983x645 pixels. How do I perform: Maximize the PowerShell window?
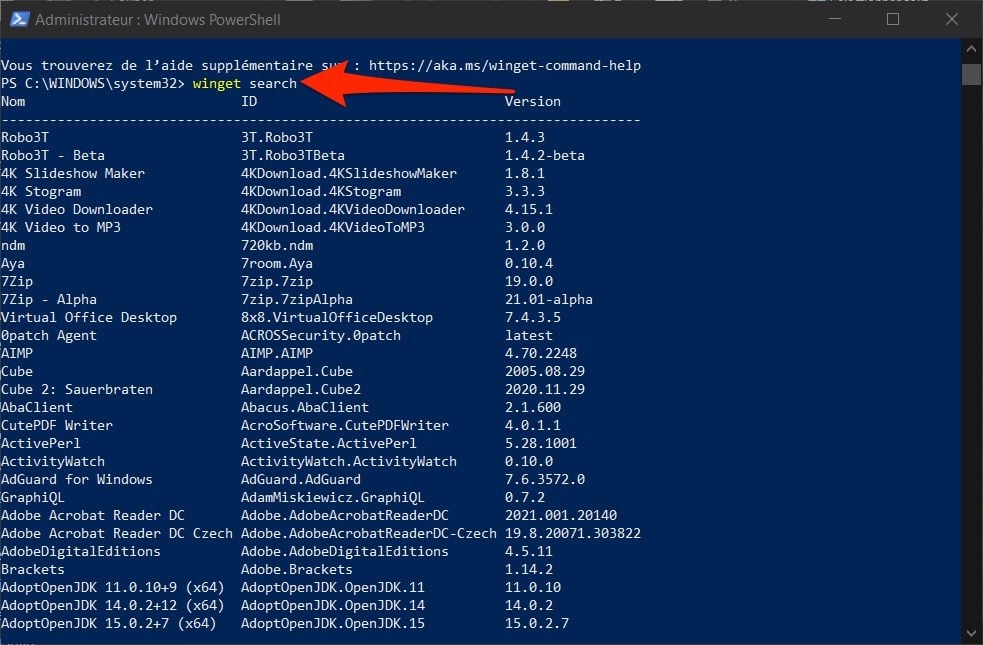tap(893, 19)
